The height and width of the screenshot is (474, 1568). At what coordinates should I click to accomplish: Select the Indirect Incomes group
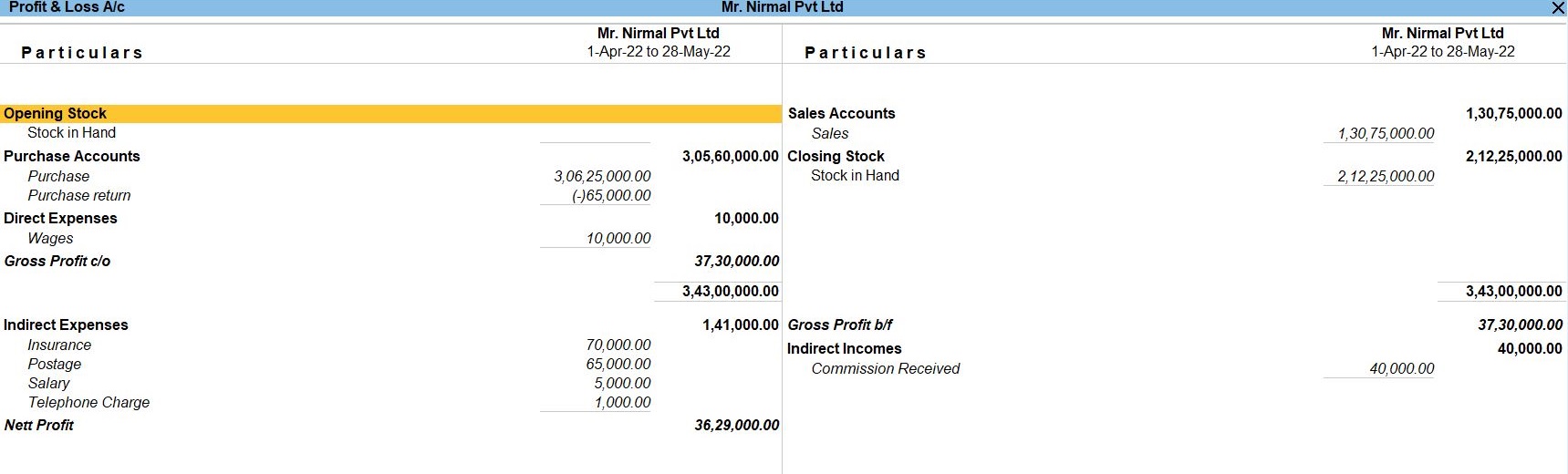point(844,349)
